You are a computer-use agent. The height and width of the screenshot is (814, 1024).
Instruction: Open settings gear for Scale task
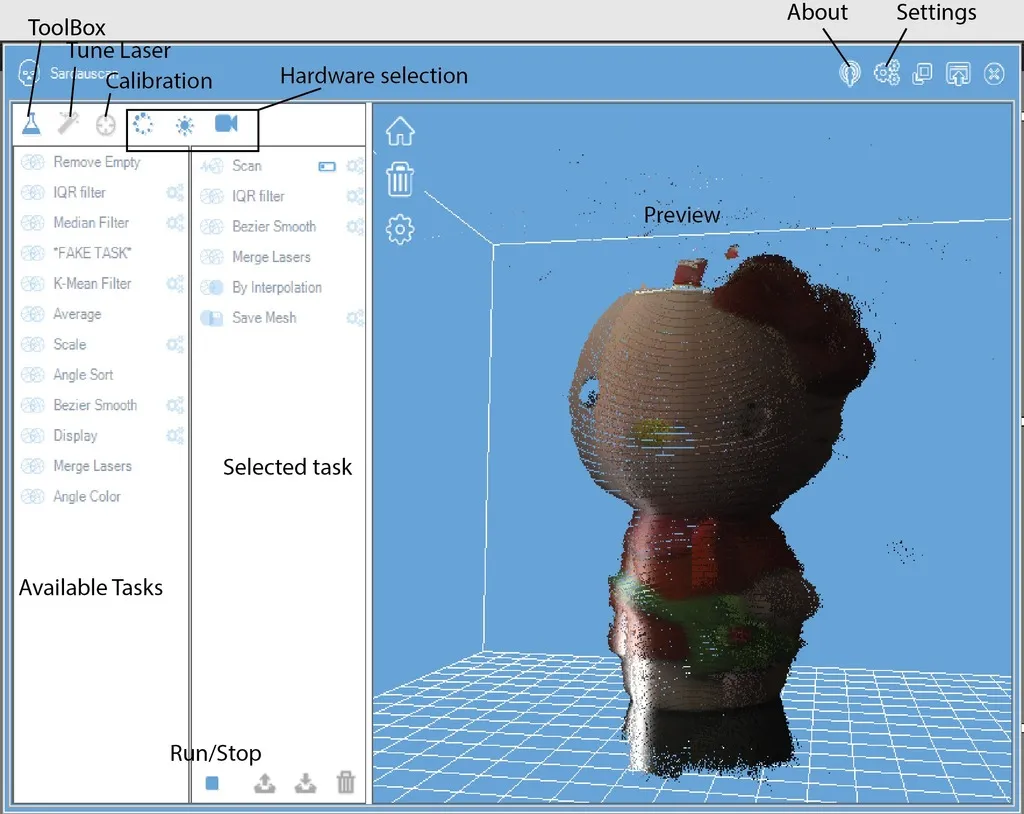(x=174, y=344)
